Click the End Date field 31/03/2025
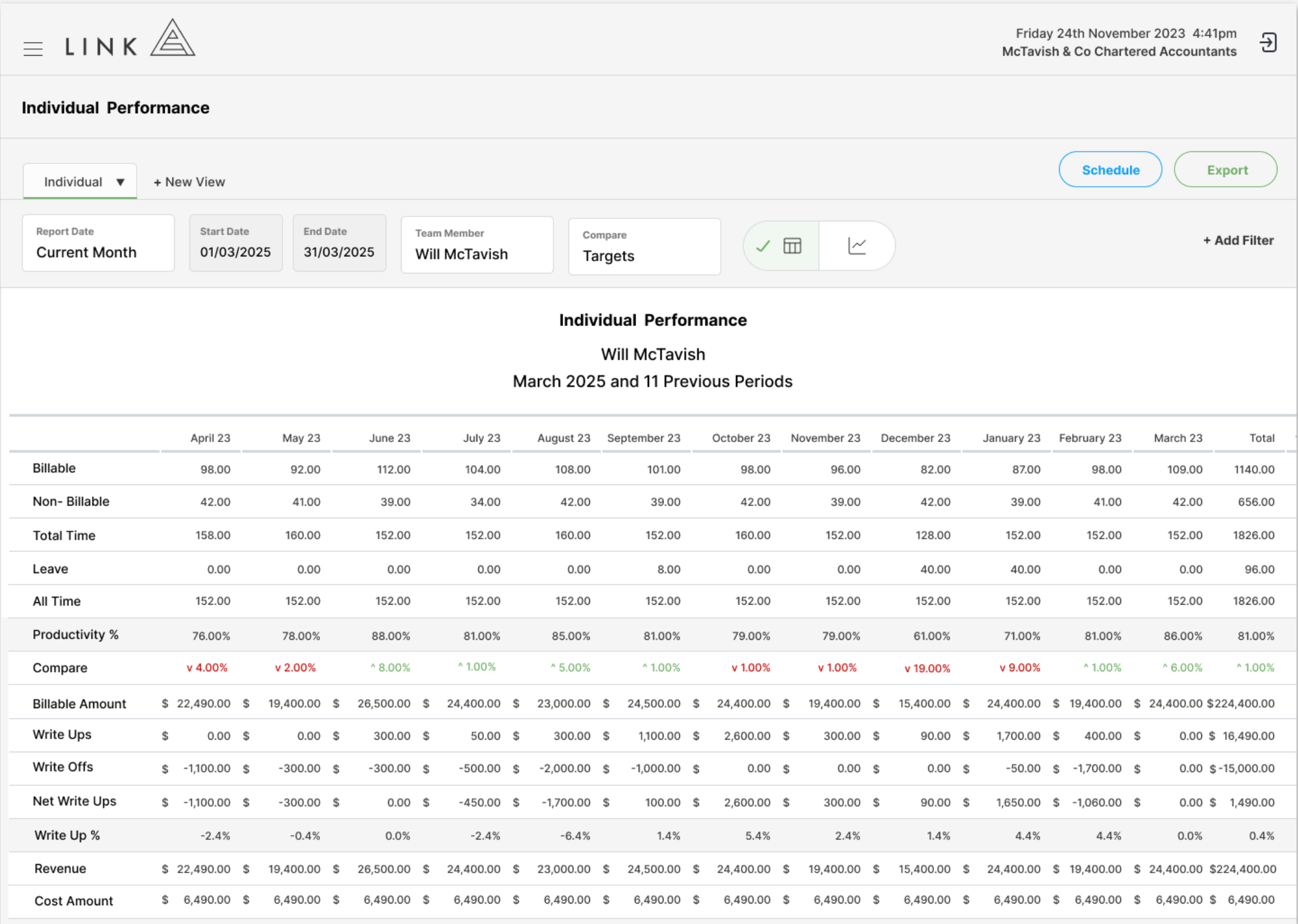Viewport: 1298px width, 924px height. pyautogui.click(x=339, y=243)
